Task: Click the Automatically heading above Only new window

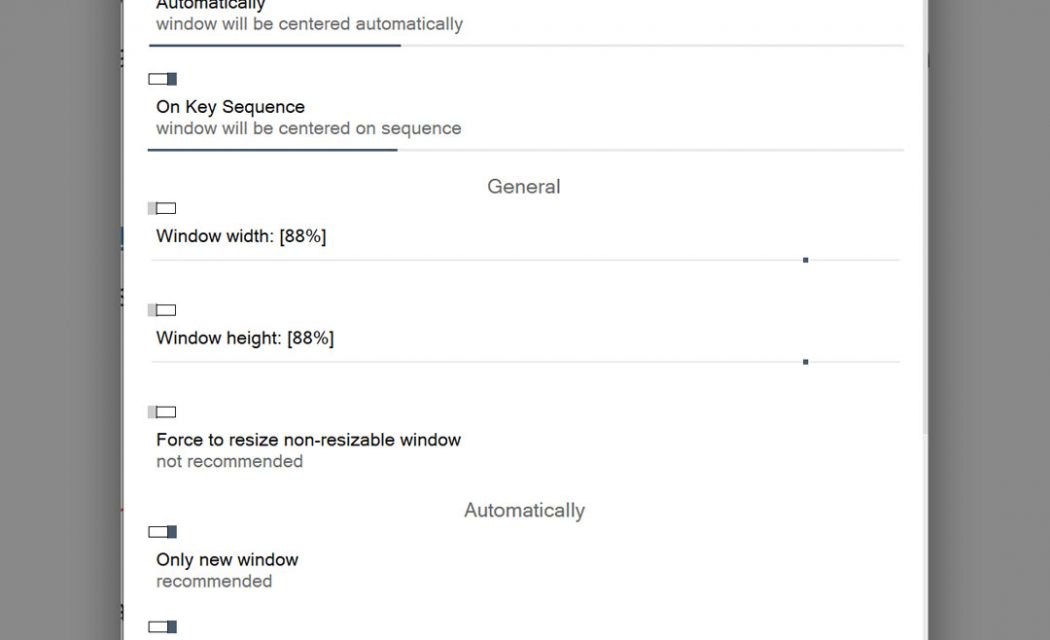Action: point(524,510)
